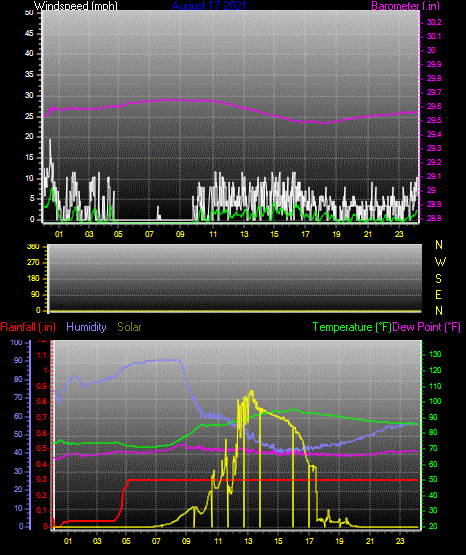Image resolution: width=466 pixels, height=555 pixels.
Task: Click the 'Barometer (.in)' axis title
Action: click(x=405, y=6)
